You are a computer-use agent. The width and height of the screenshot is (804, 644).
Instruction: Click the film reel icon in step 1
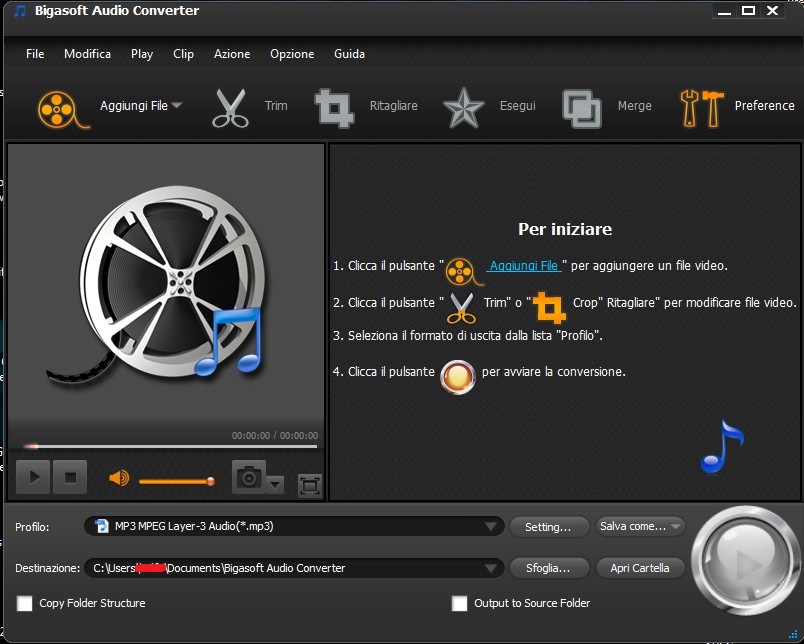(464, 272)
